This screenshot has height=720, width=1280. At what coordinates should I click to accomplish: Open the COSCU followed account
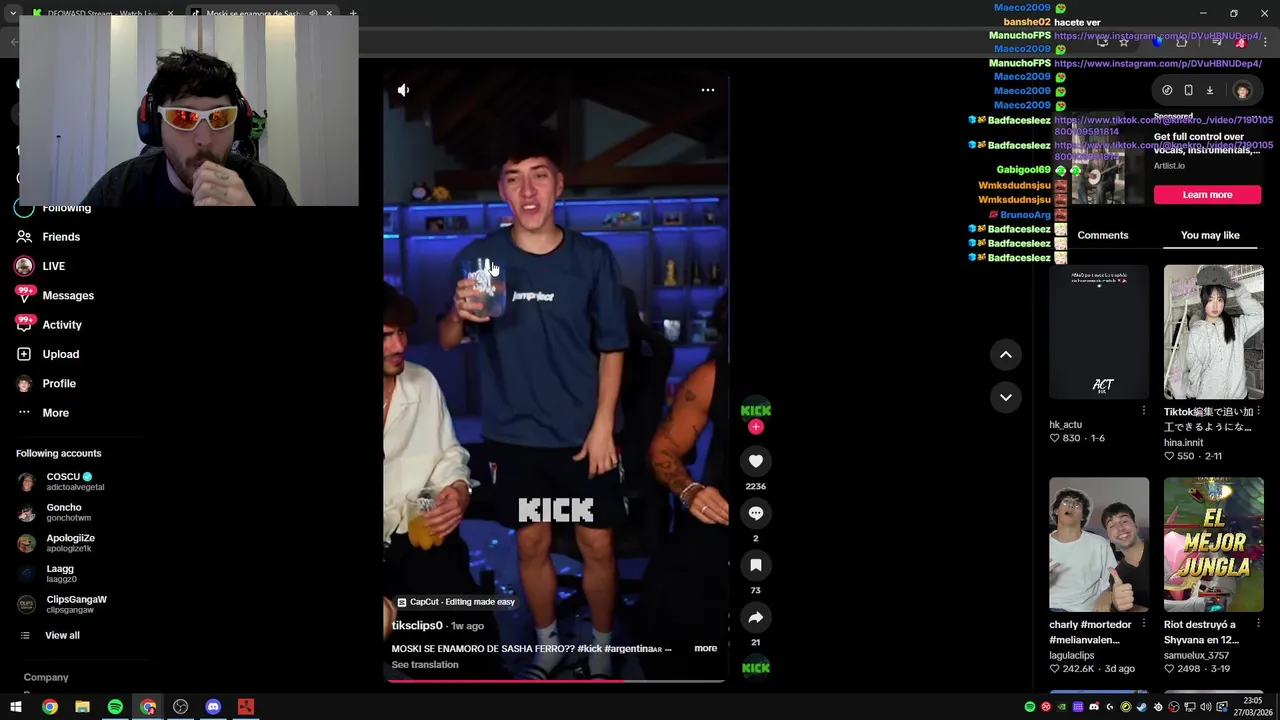[68, 481]
